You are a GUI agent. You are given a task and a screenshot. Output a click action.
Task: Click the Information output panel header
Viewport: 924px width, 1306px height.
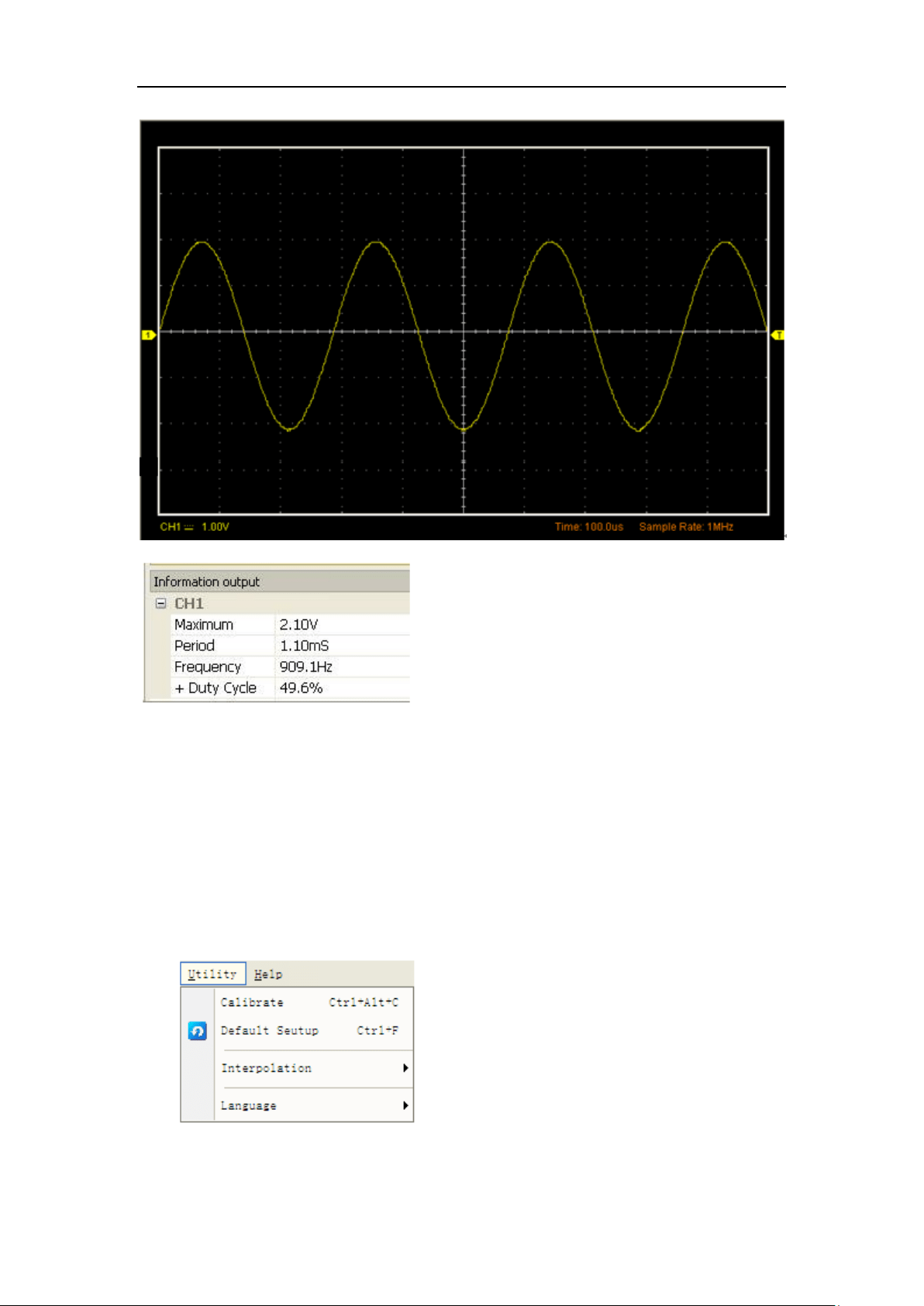[279, 581]
